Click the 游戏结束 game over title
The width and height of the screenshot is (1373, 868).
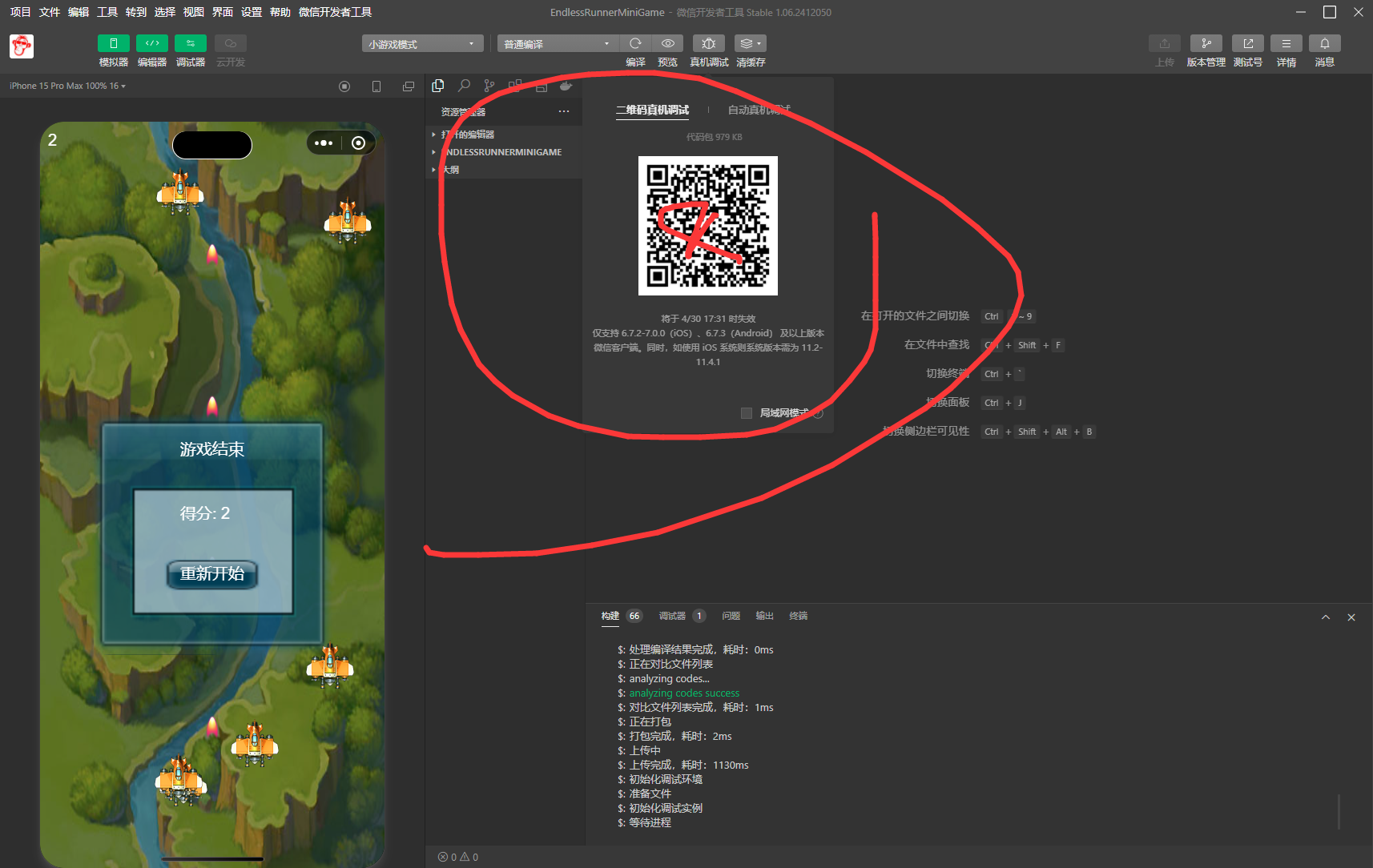tap(212, 449)
